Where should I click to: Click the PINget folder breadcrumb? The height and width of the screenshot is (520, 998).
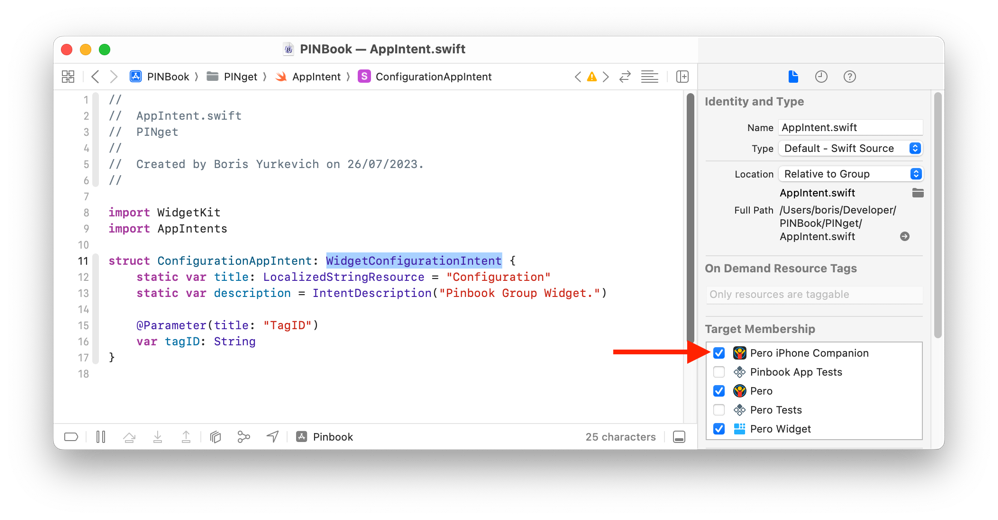(232, 76)
